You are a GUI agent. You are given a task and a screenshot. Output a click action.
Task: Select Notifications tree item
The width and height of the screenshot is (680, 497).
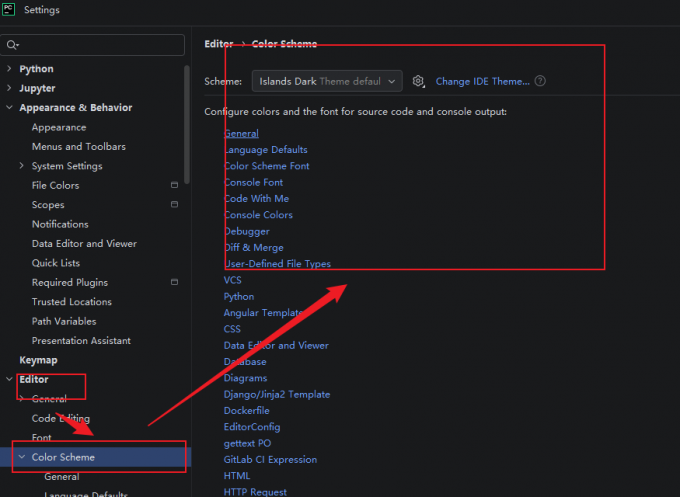click(60, 224)
